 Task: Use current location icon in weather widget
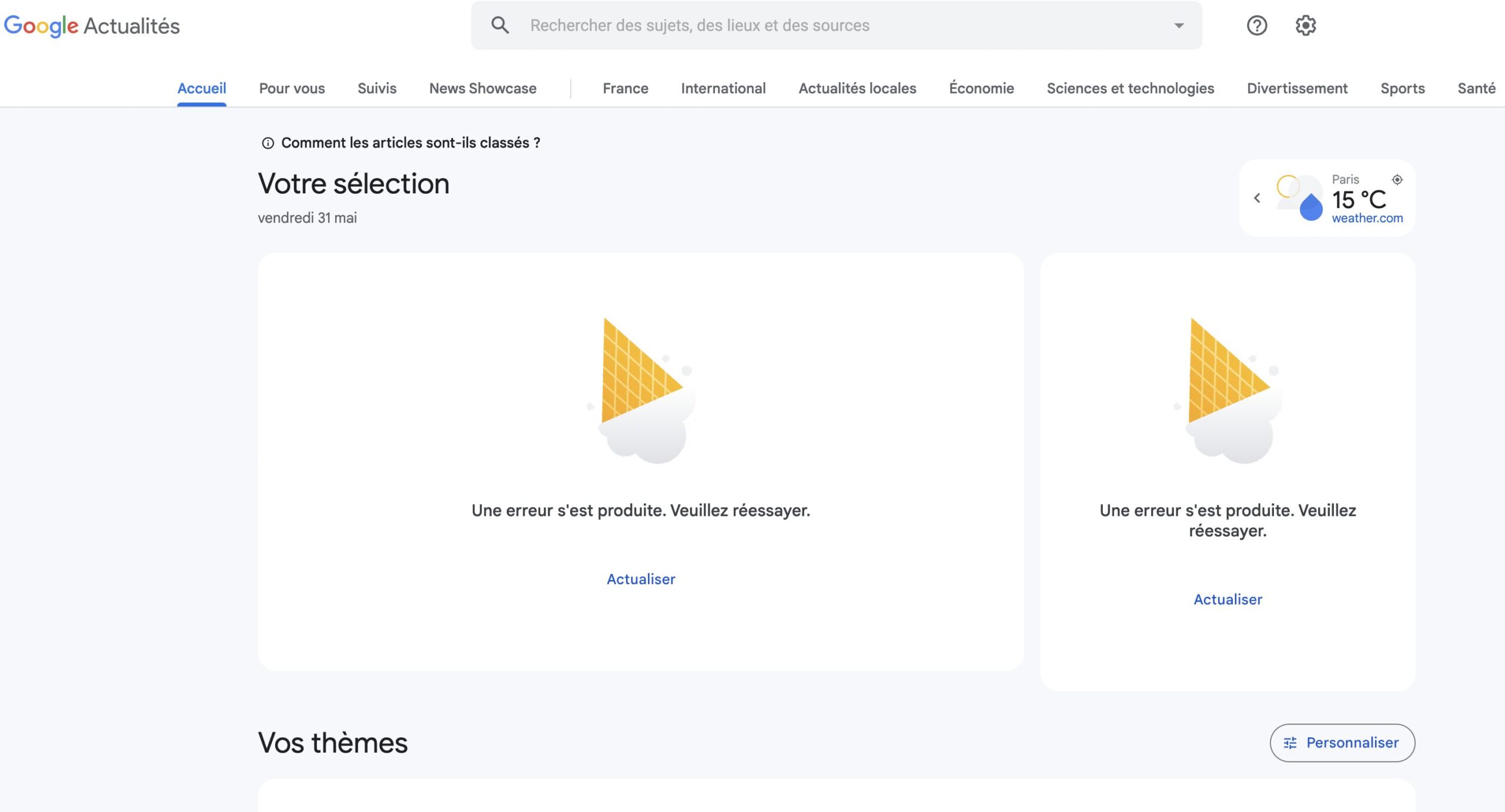point(1397,180)
